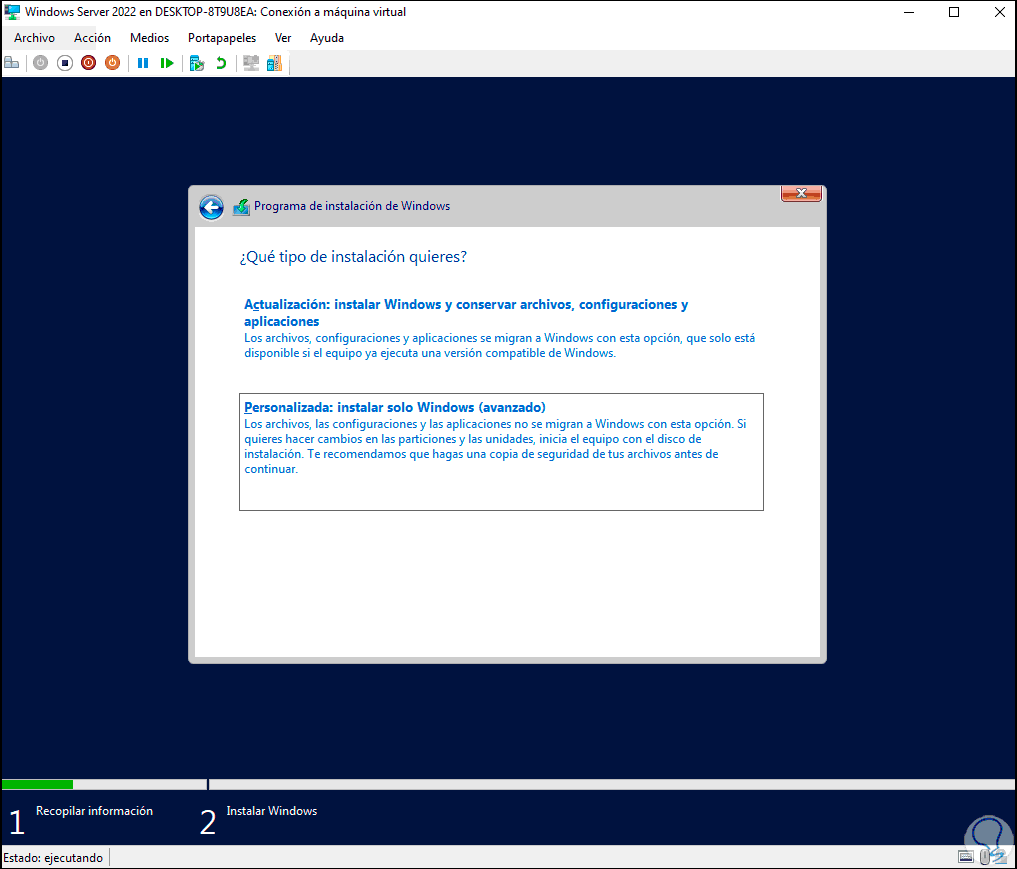1017x869 pixels.
Task: Click the 'Estado: ejecutando' status text
Action: point(53,857)
